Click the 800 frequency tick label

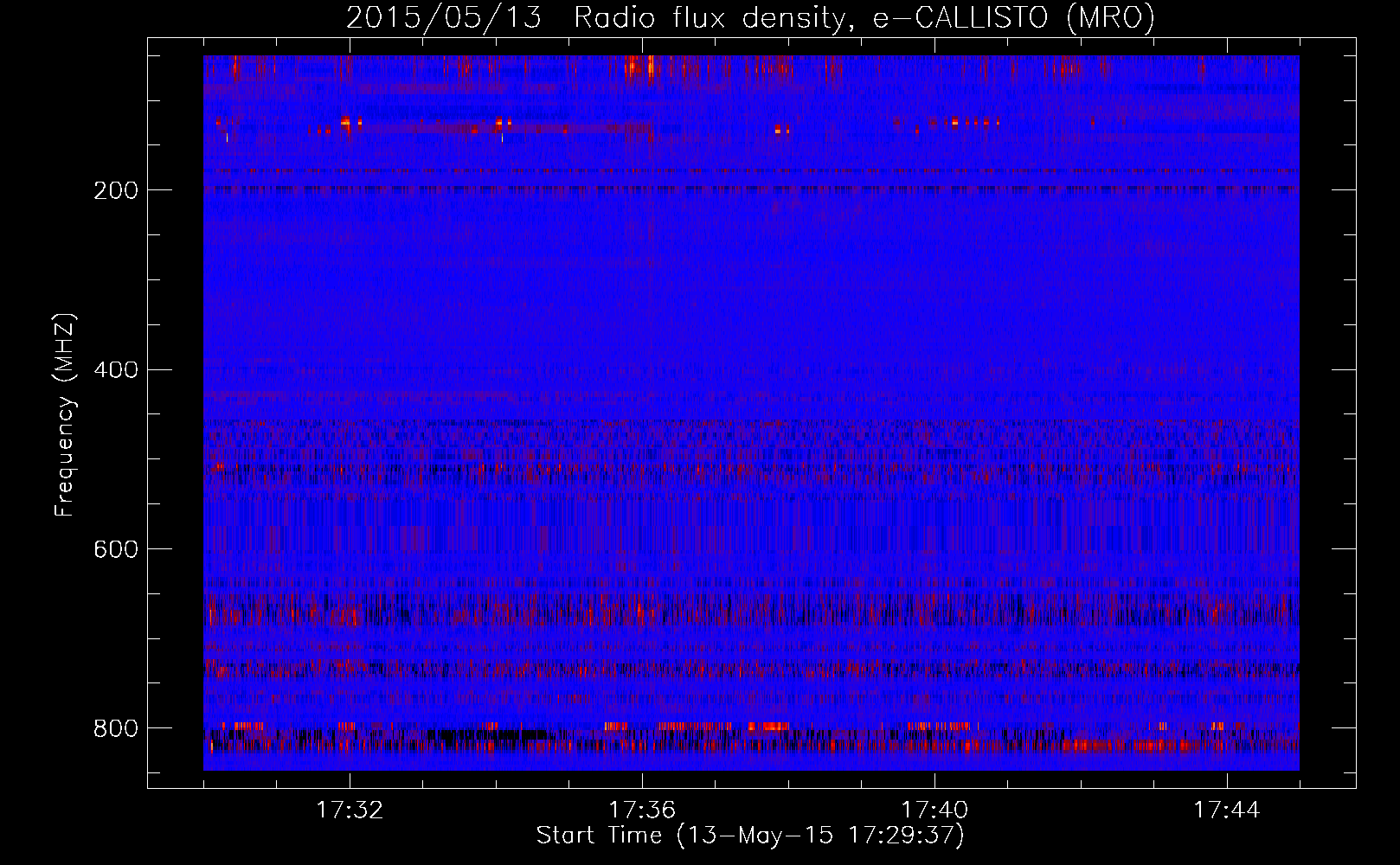click(x=116, y=728)
